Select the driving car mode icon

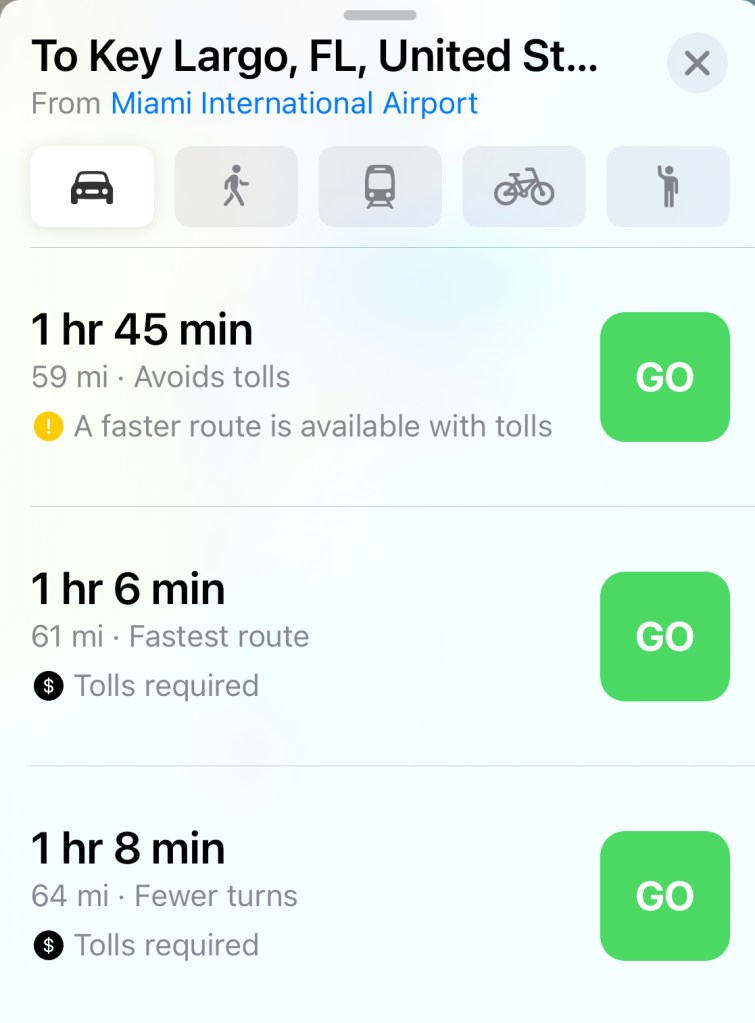tap(92, 187)
